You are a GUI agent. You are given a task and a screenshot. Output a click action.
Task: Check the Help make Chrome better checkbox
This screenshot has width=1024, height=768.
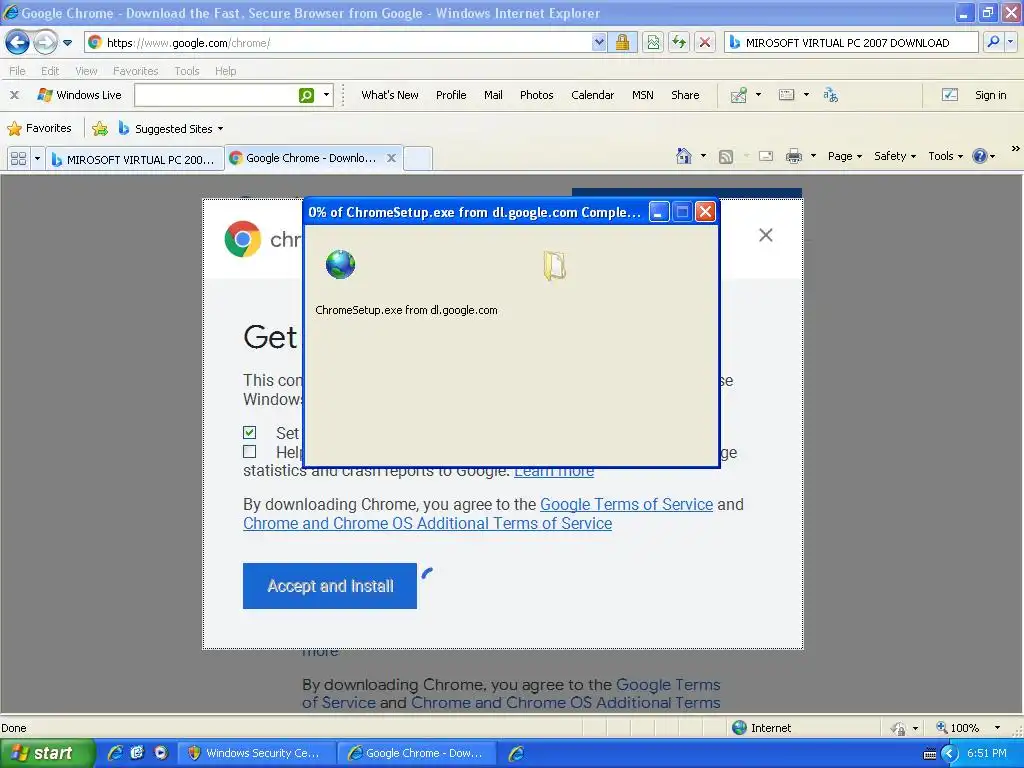pos(249,451)
